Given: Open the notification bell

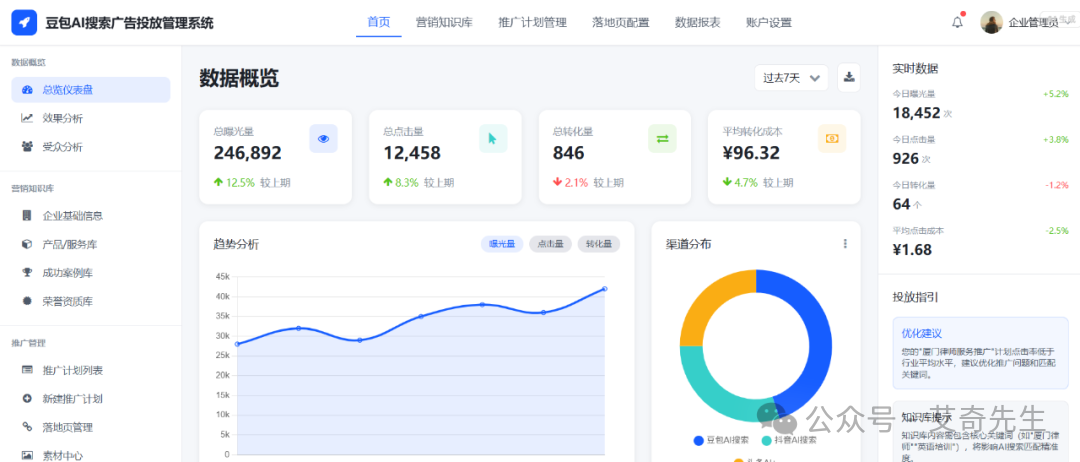Looking at the screenshot, I should coord(957,23).
